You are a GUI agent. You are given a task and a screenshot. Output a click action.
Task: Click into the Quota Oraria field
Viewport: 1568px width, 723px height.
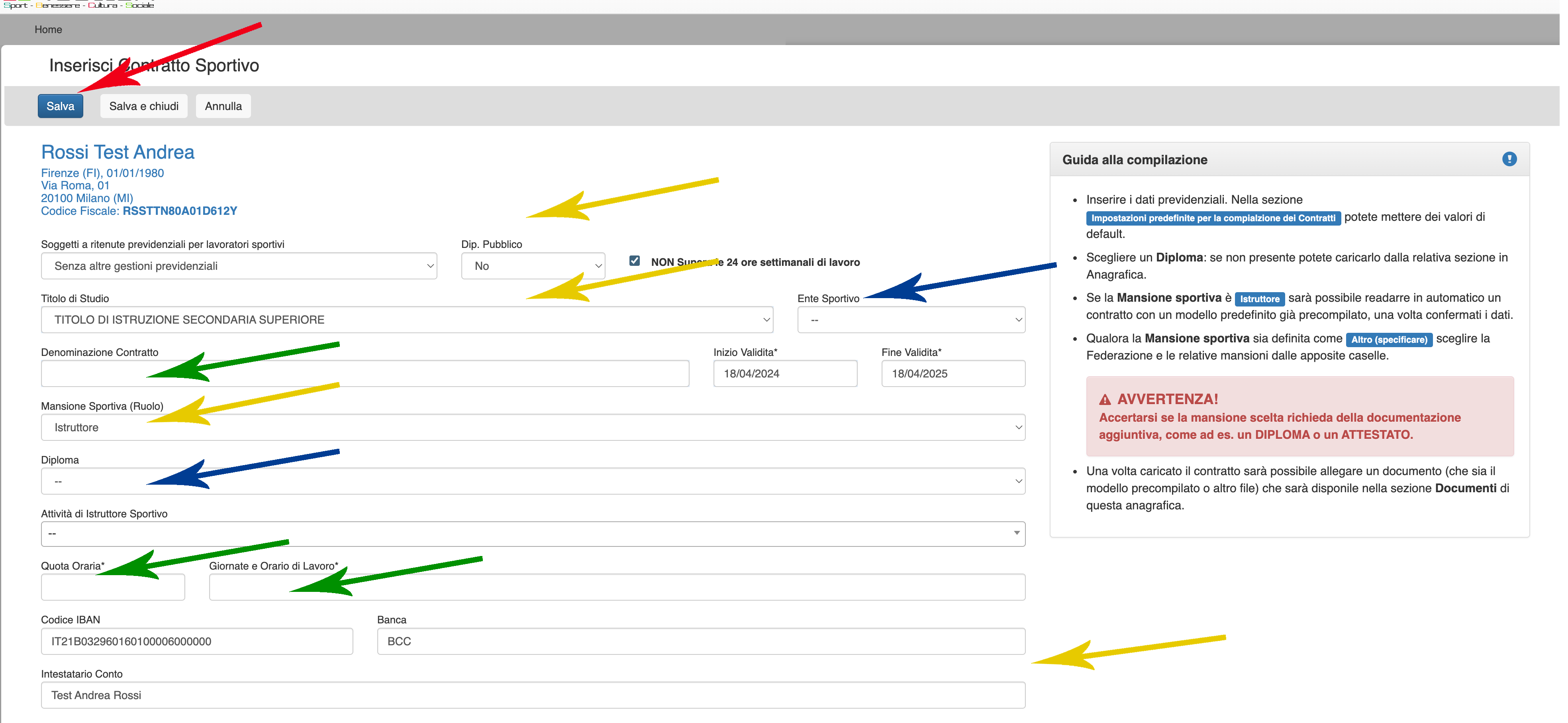pyautogui.click(x=113, y=587)
